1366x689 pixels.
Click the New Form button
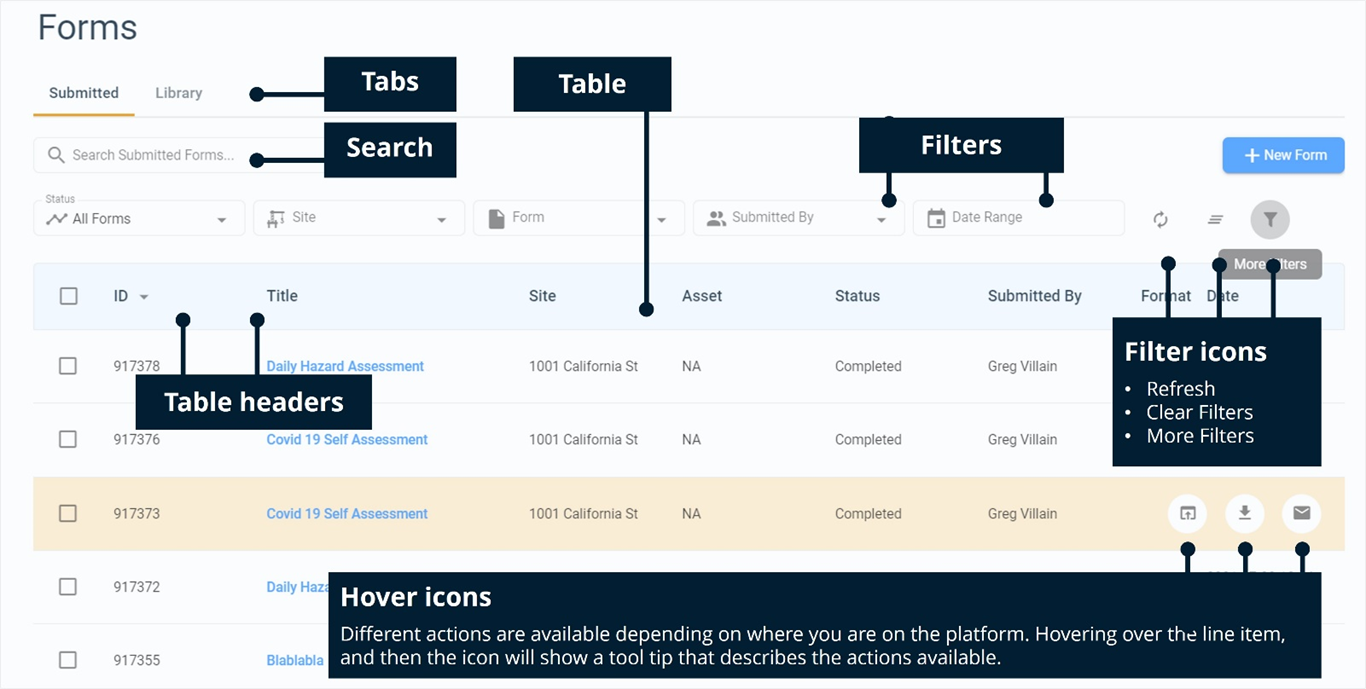[1283, 155]
